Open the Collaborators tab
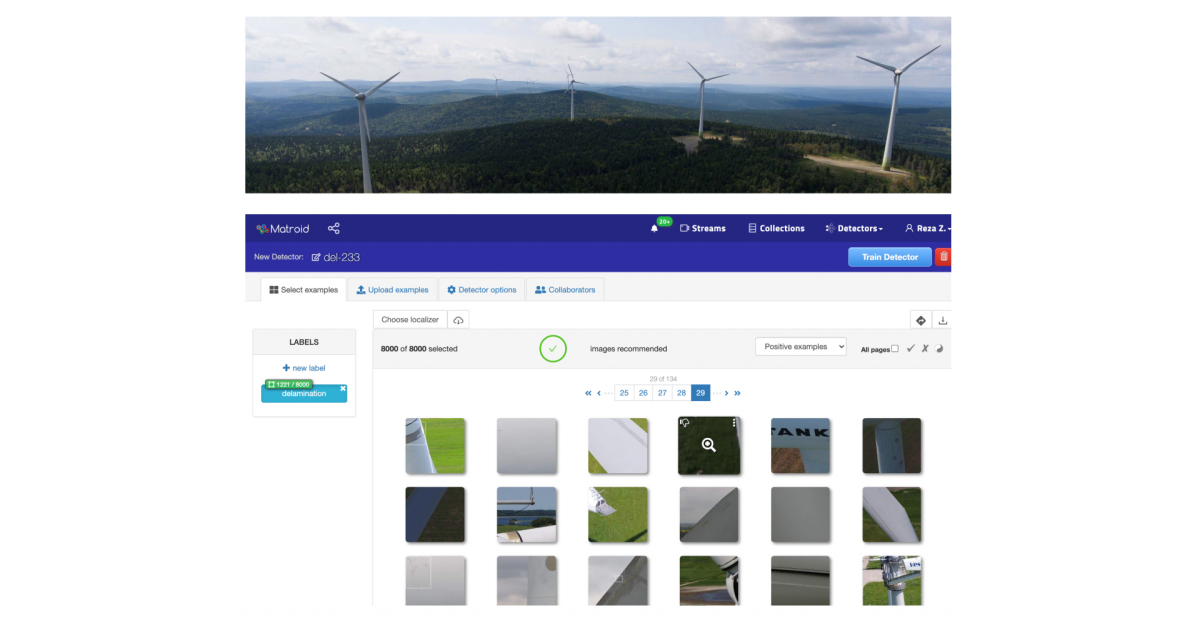This screenshot has height=627, width=1200. pos(565,289)
